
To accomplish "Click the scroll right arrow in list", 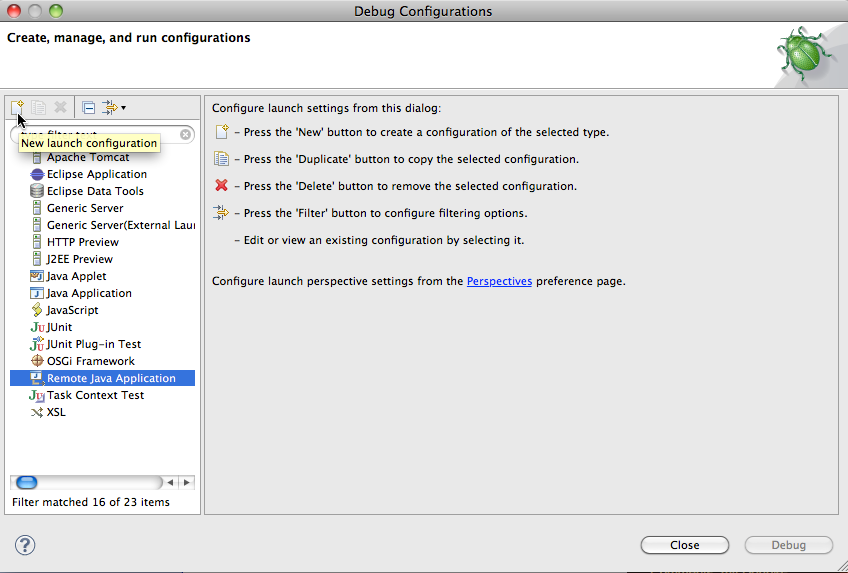I will (187, 483).
